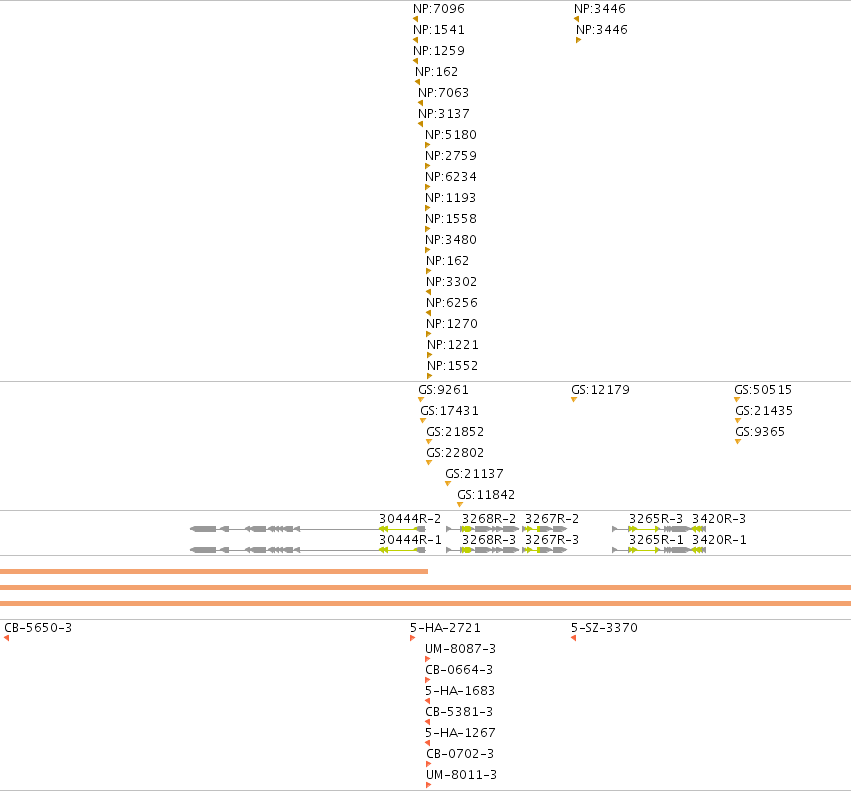Click the NP:1541 feature label

(439, 30)
